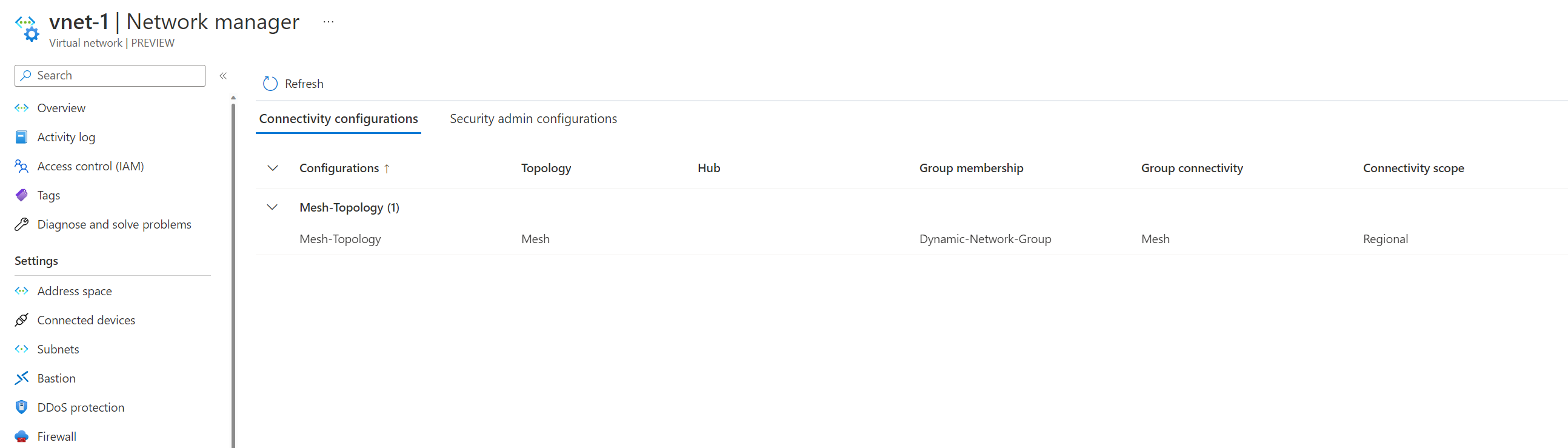
Task: Click the Mesh-Topology (1) group label
Action: 349,207
